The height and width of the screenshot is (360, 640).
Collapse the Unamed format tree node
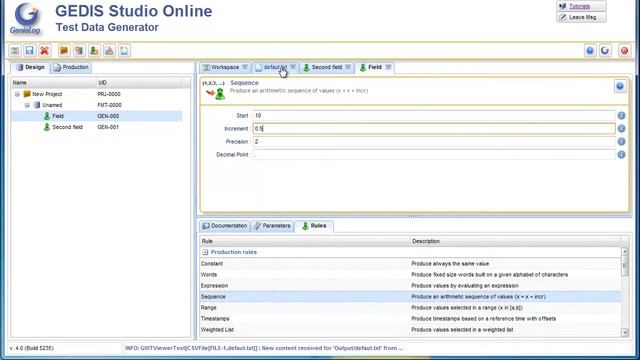pyautogui.click(x=27, y=105)
